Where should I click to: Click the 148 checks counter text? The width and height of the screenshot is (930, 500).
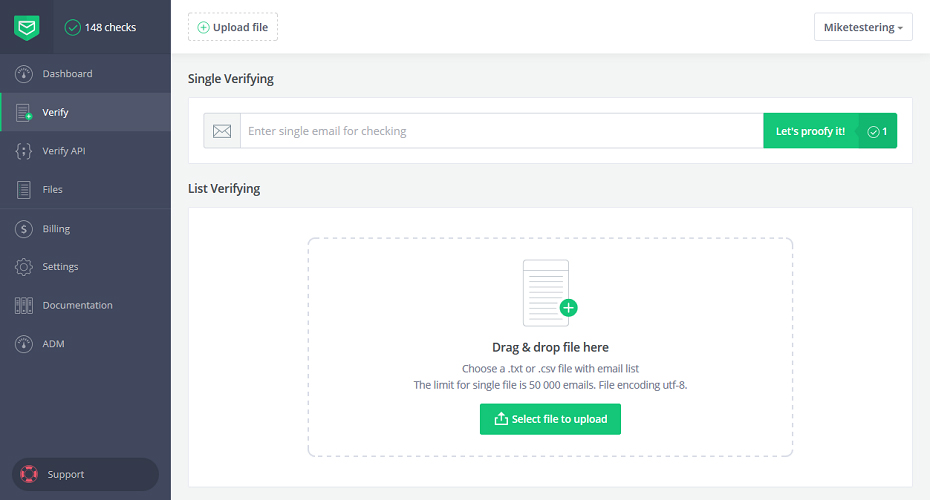[x=110, y=27]
